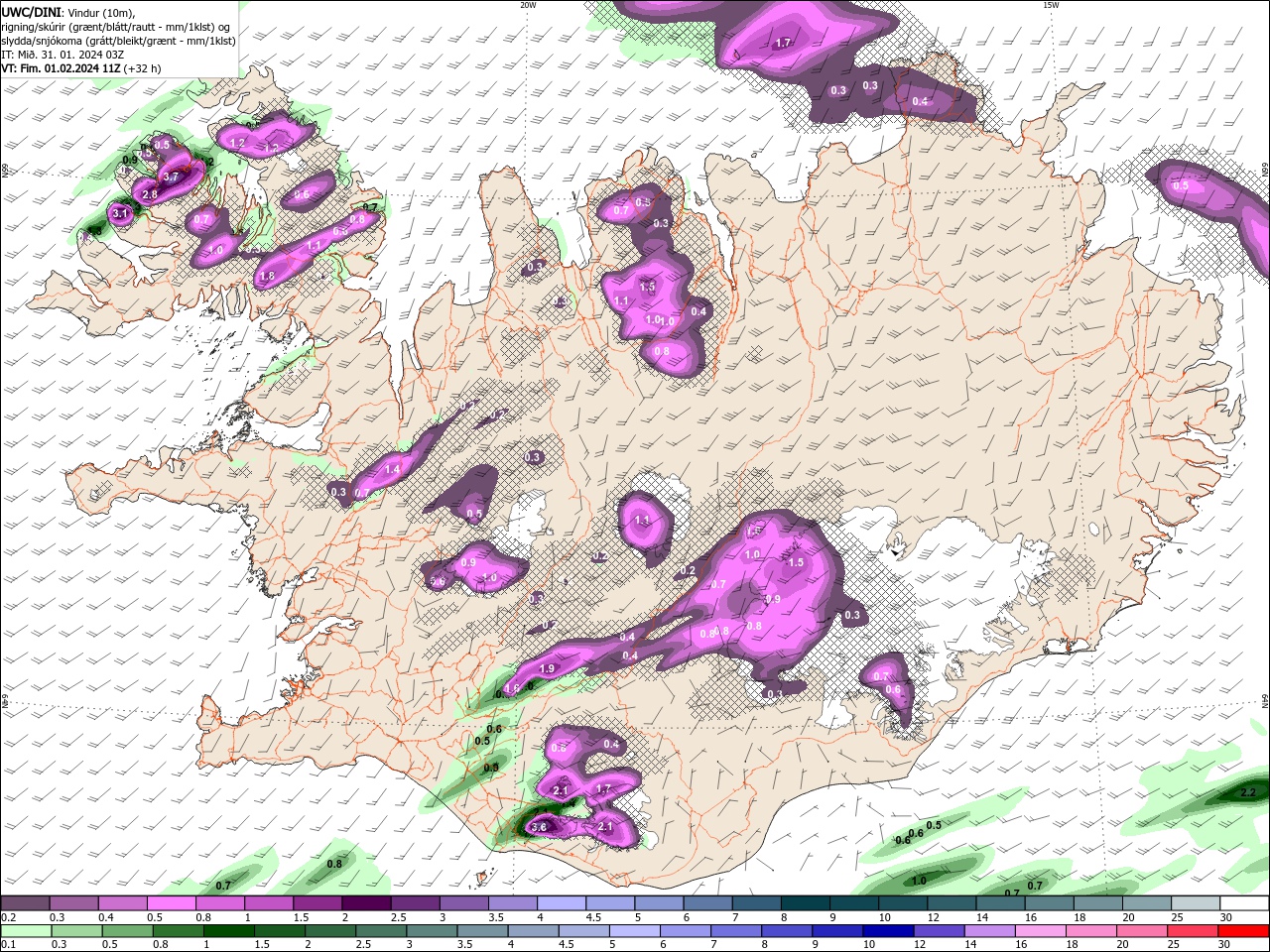Click the '1.4' snow value on the map
Screen dimensions: 1270x952
coord(392,469)
